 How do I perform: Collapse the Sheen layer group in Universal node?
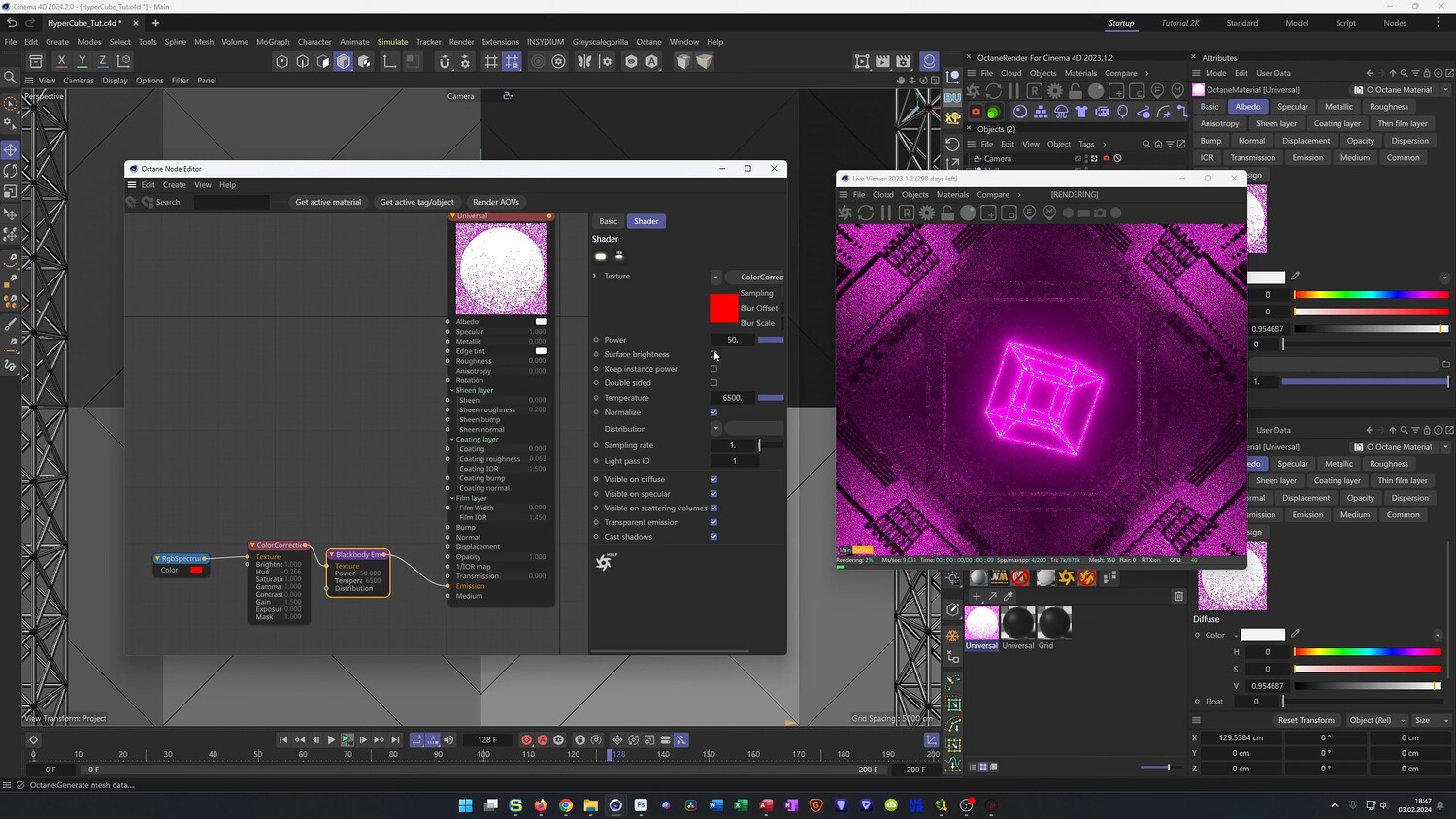[452, 390]
